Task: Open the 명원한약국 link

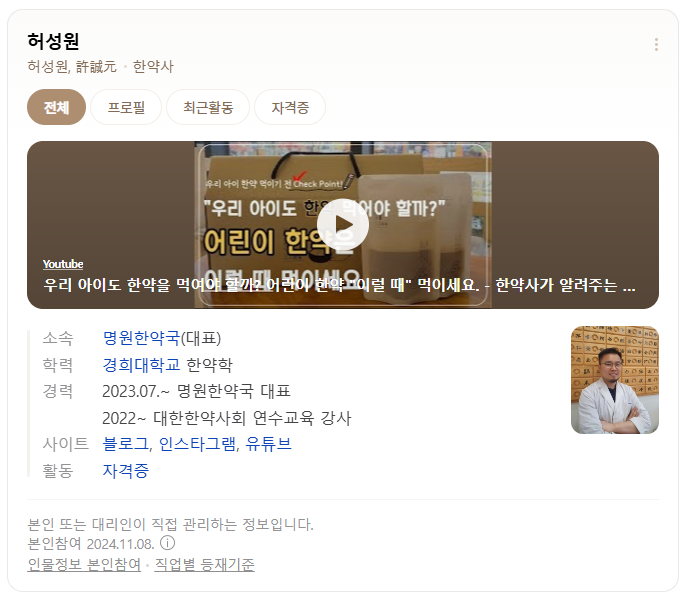Action: click(141, 338)
